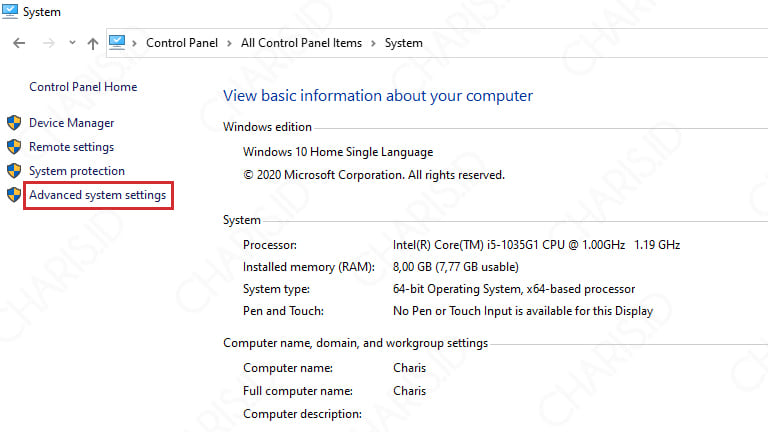Click the Microsoft Corporation copyright line
This screenshot has height=432, width=768.
point(374,175)
